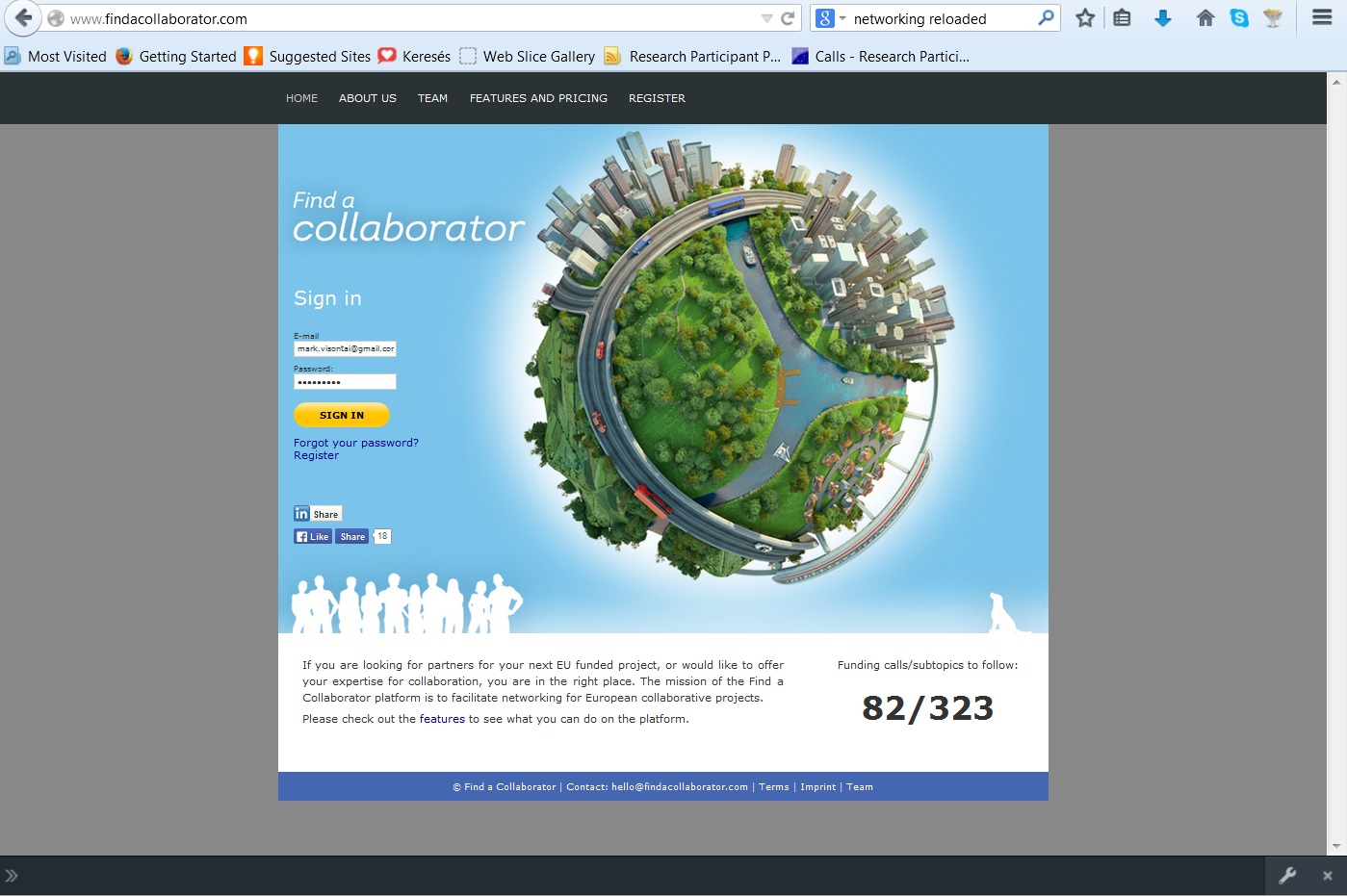The width and height of the screenshot is (1347, 896).
Task: Open the developer toolbar wrench icon
Action: pyautogui.click(x=1287, y=876)
